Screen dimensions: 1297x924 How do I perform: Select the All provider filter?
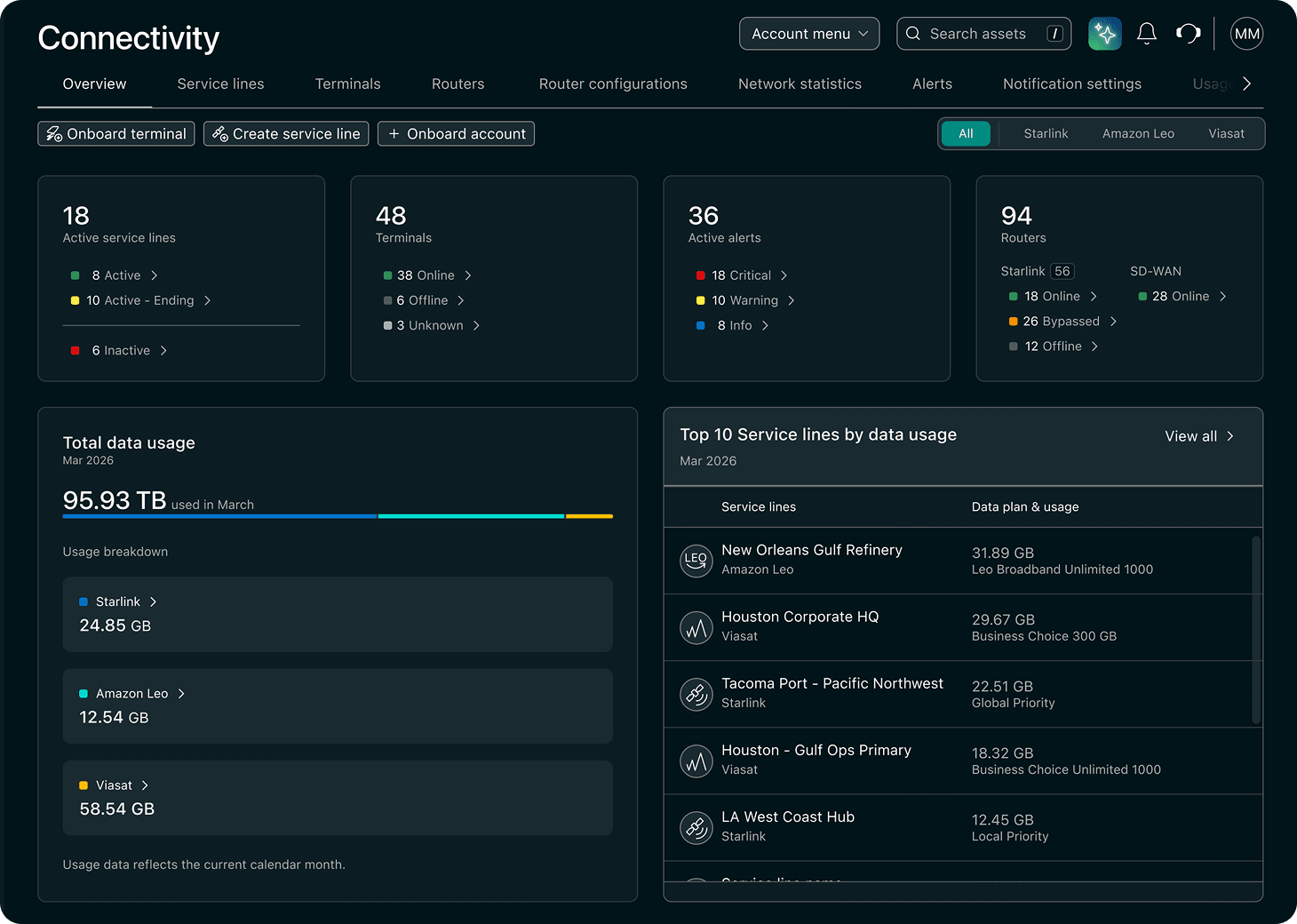[967, 134]
